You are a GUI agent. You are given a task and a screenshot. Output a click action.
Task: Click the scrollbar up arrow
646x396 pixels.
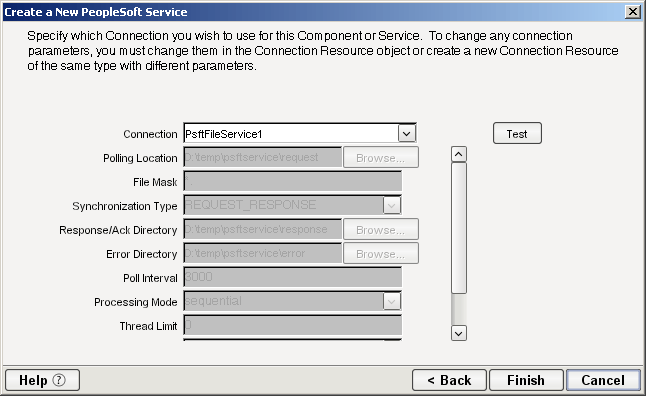tap(459, 154)
